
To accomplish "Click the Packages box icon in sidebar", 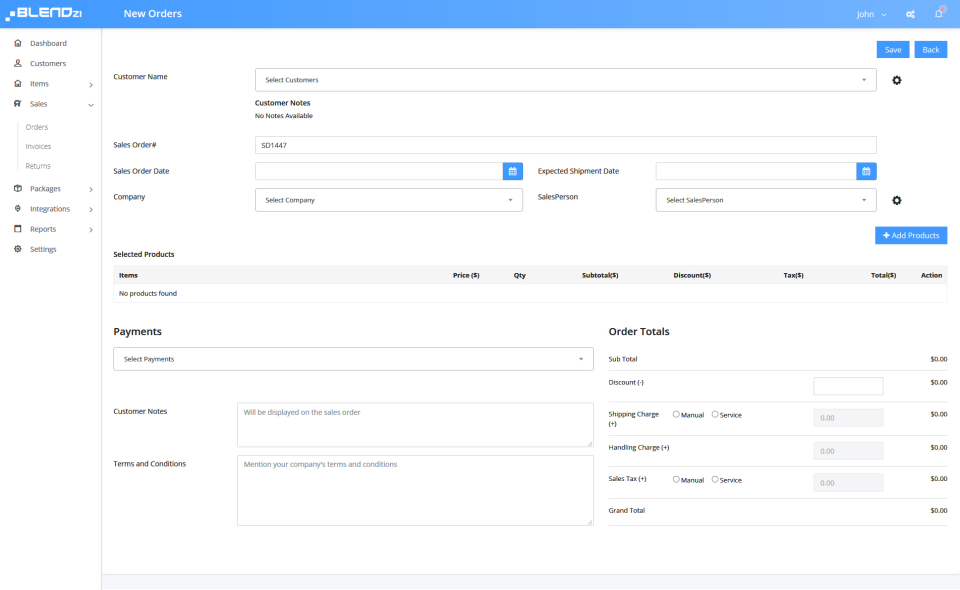I will tap(18, 189).
